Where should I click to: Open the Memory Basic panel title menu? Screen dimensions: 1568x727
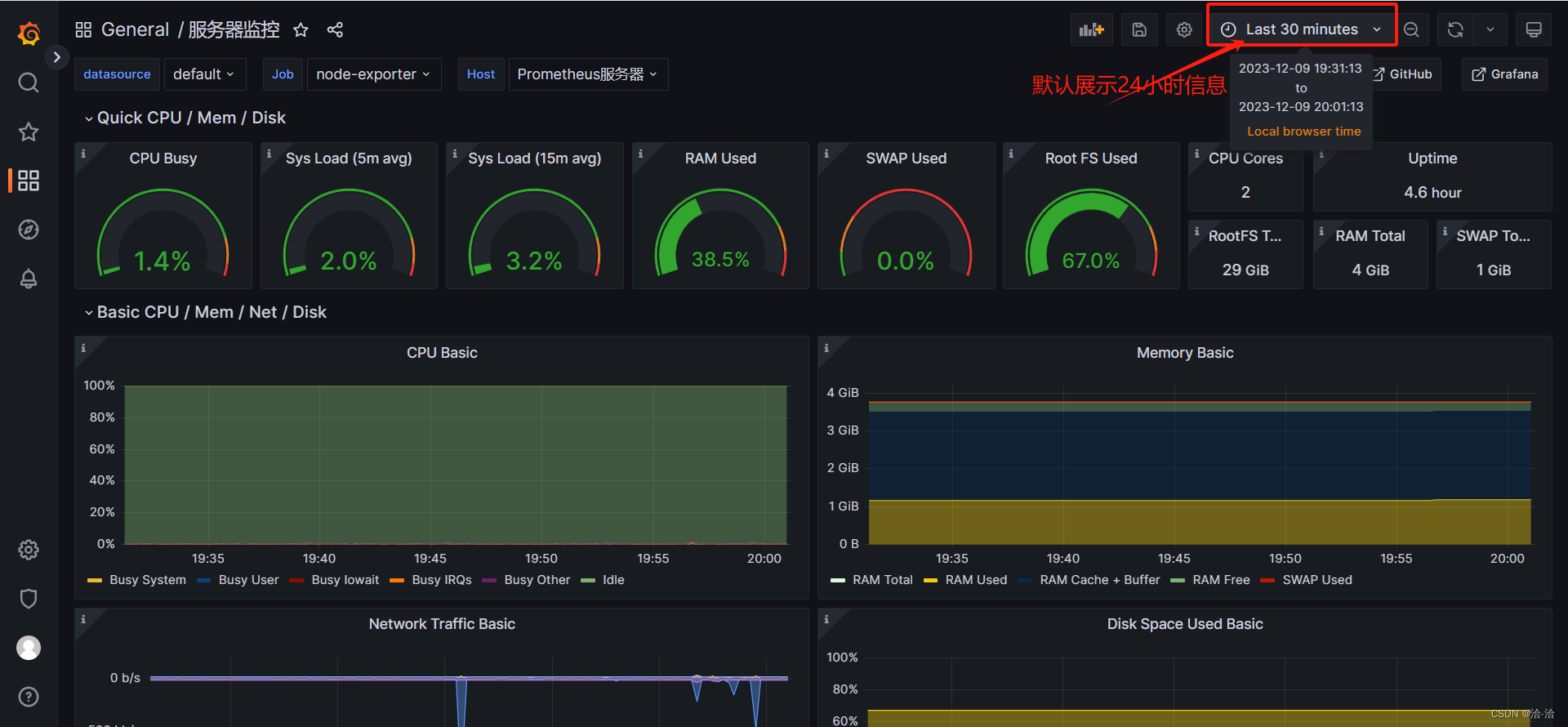[x=1185, y=353]
